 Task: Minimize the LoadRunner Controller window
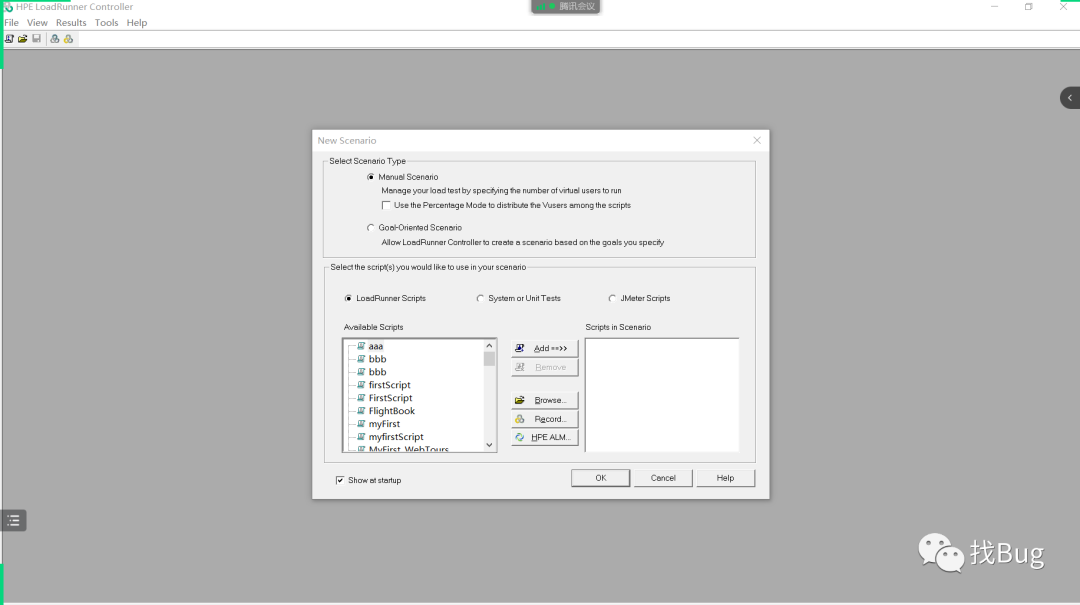994,7
